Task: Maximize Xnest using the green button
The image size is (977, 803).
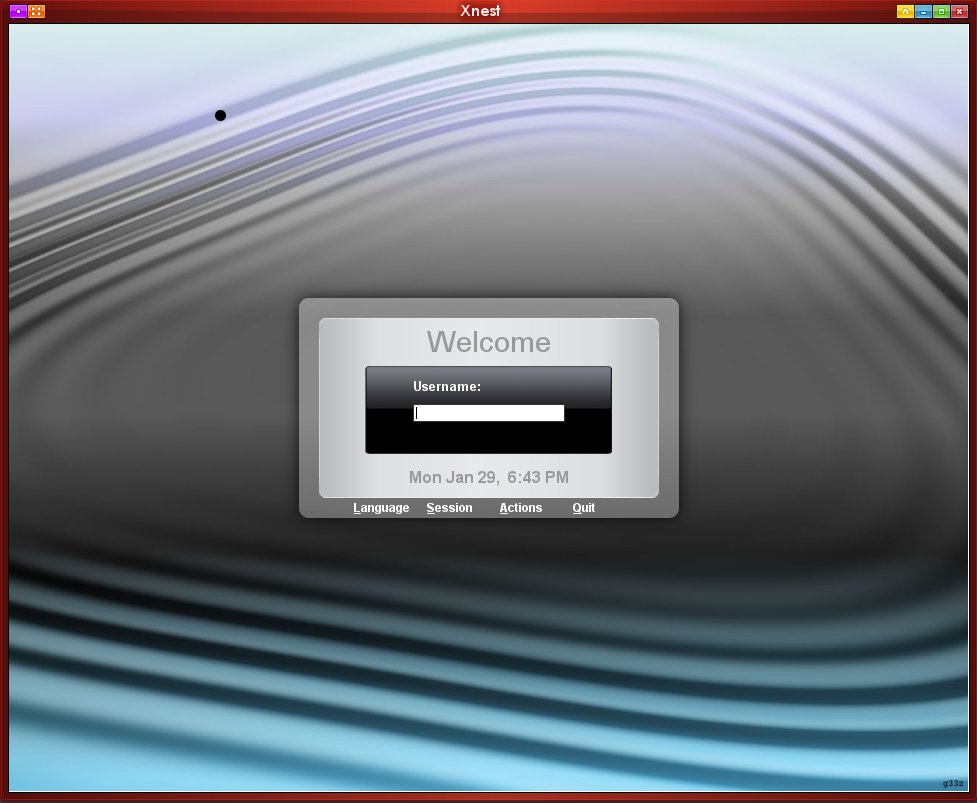Action: (x=941, y=11)
